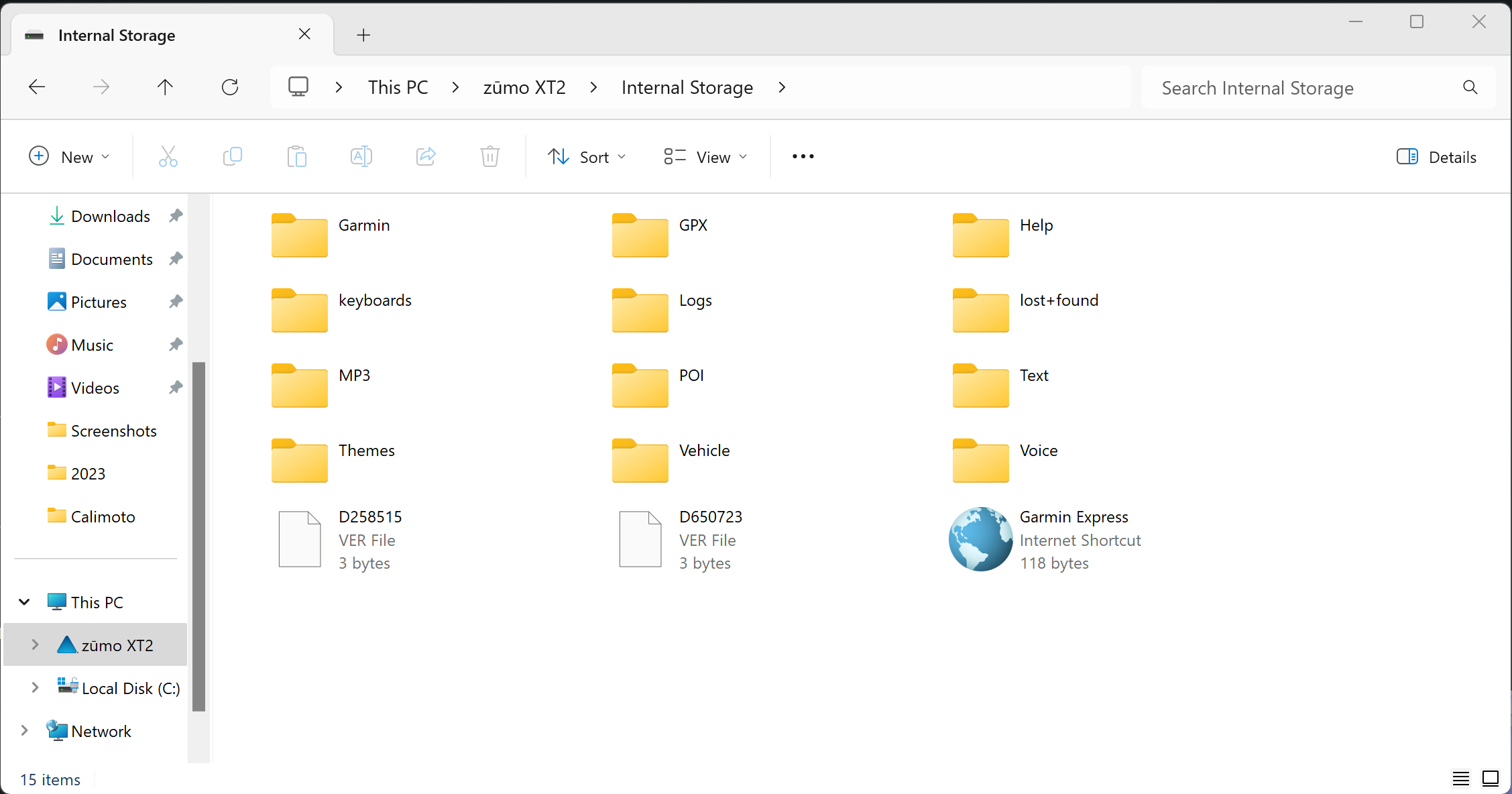Unpin Documents using its pin icon

[x=176, y=259]
